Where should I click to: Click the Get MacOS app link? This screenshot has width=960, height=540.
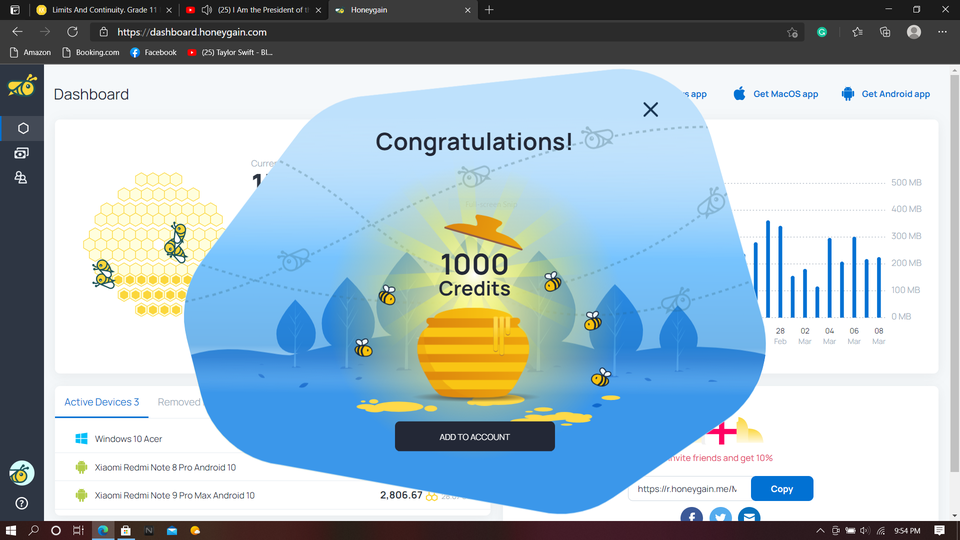click(776, 94)
